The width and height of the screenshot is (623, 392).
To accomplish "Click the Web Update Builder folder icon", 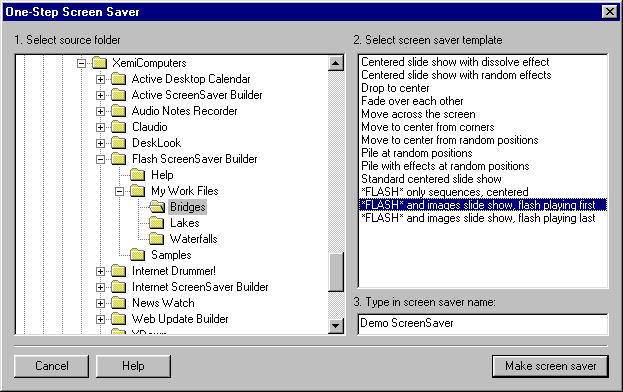I will [118, 319].
